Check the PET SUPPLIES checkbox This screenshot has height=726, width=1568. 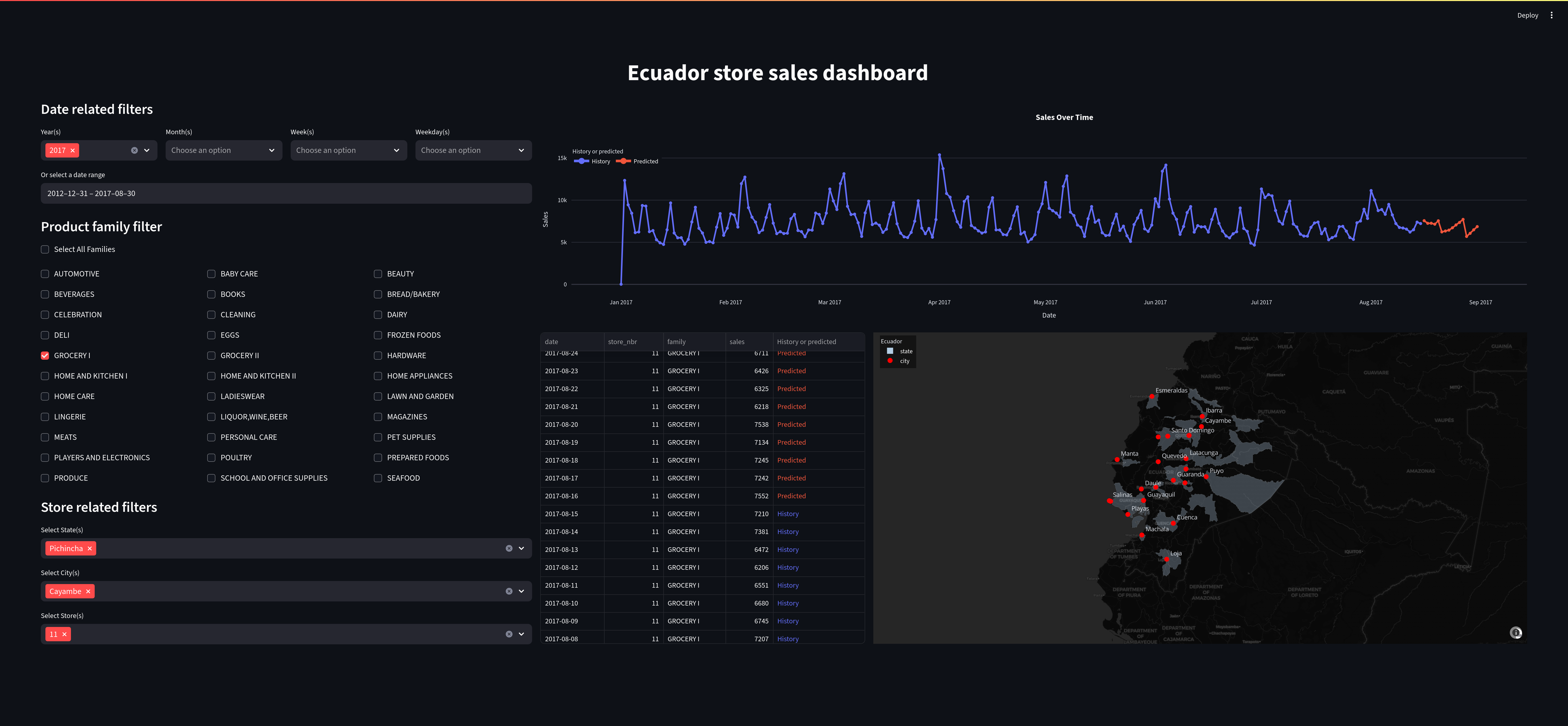378,437
